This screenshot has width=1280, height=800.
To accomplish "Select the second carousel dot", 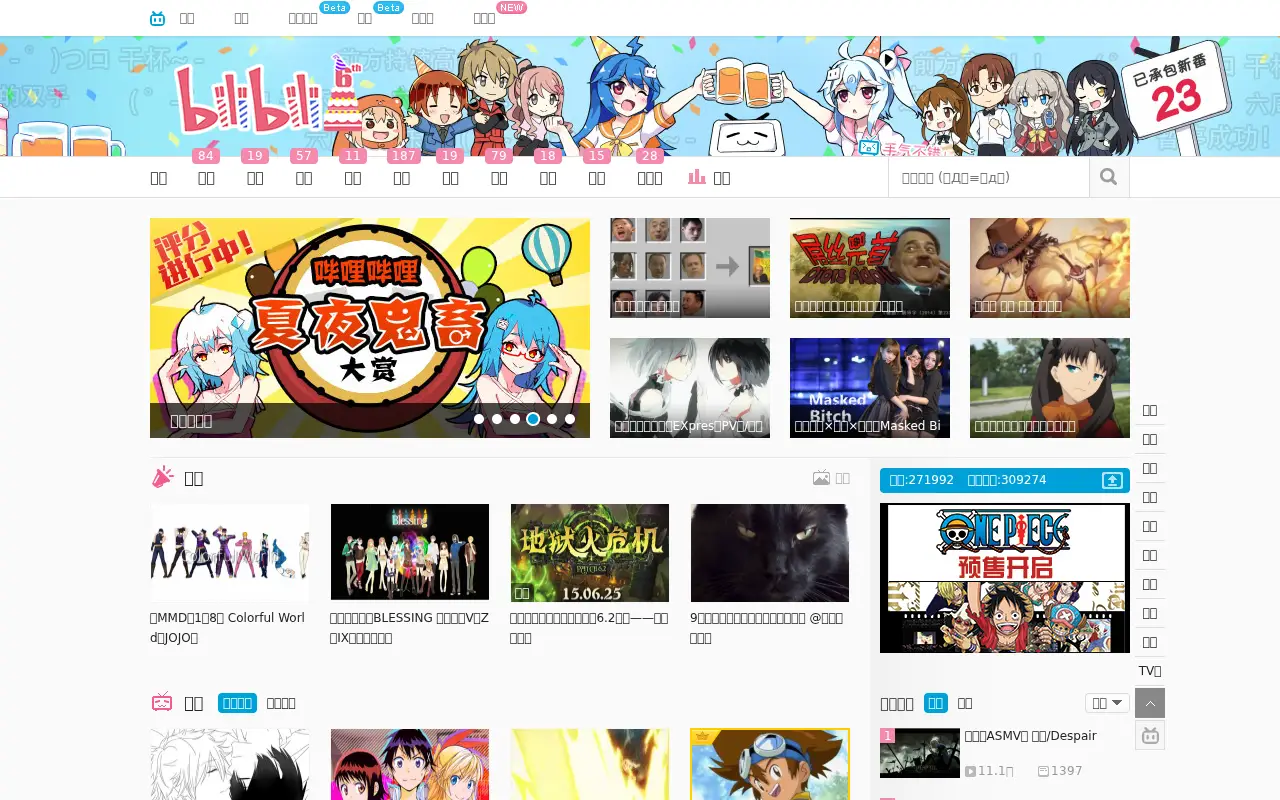I will click(497, 419).
